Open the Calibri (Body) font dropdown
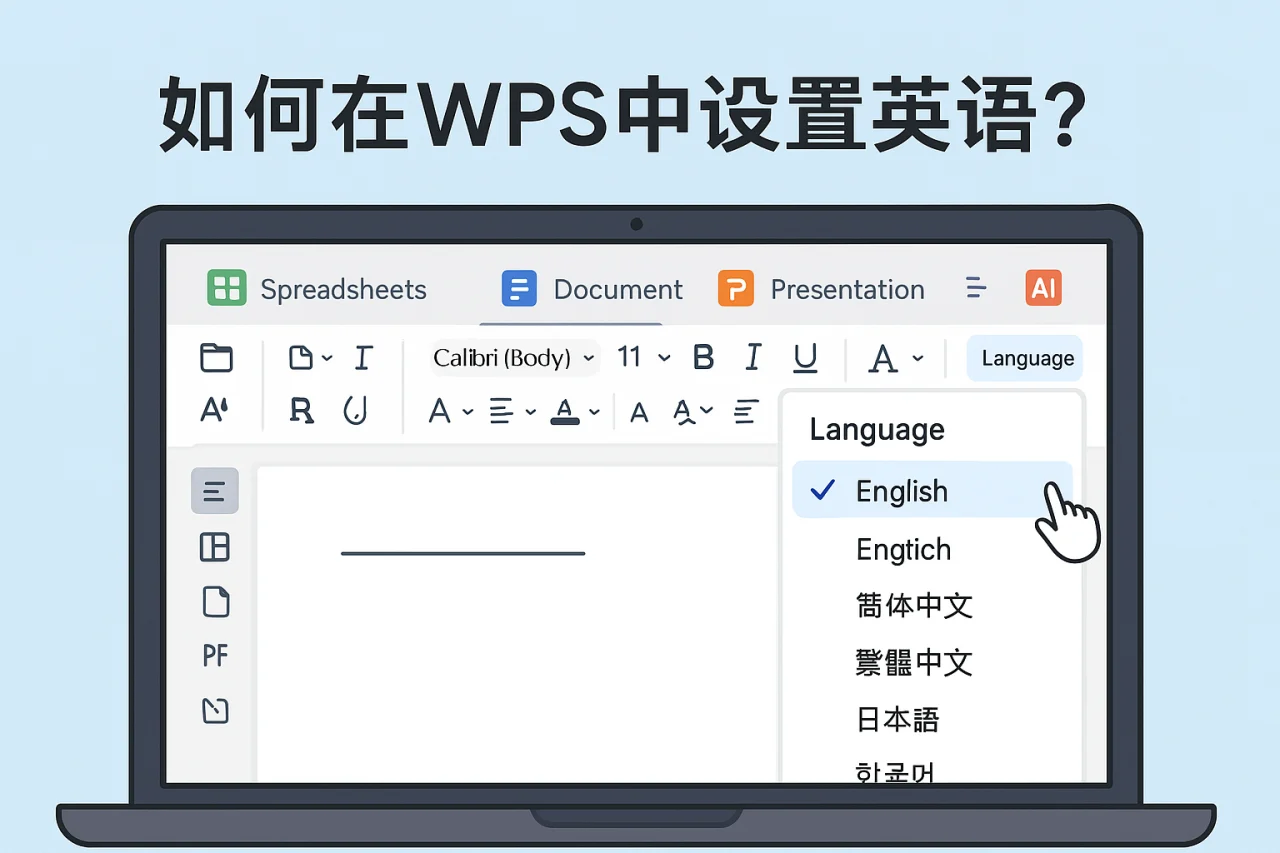1280x853 pixels. (x=510, y=357)
